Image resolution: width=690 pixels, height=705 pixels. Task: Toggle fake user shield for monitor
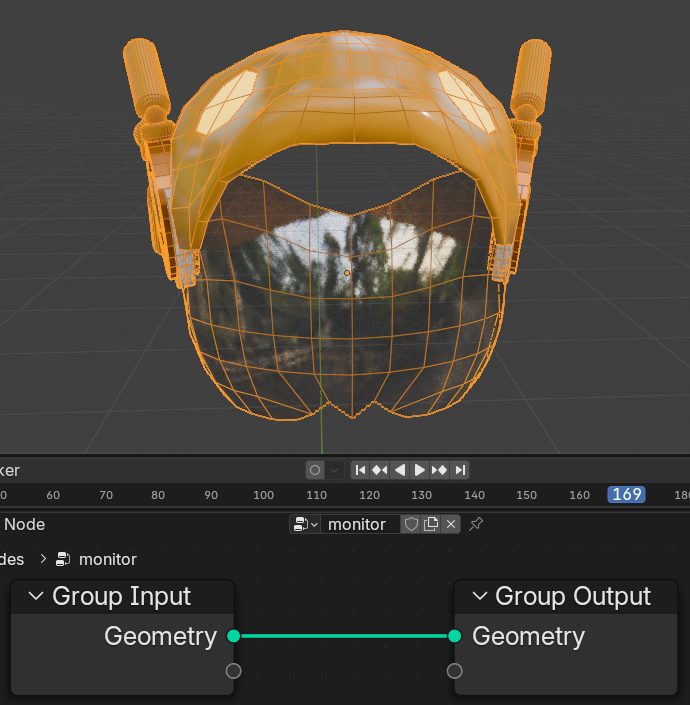(410, 524)
